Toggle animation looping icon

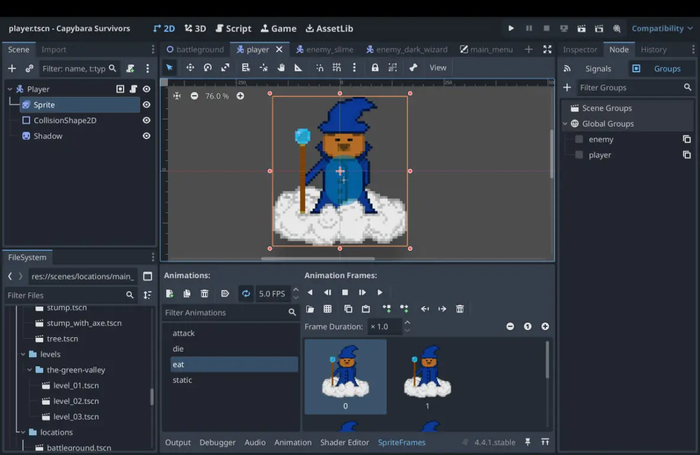(246, 293)
